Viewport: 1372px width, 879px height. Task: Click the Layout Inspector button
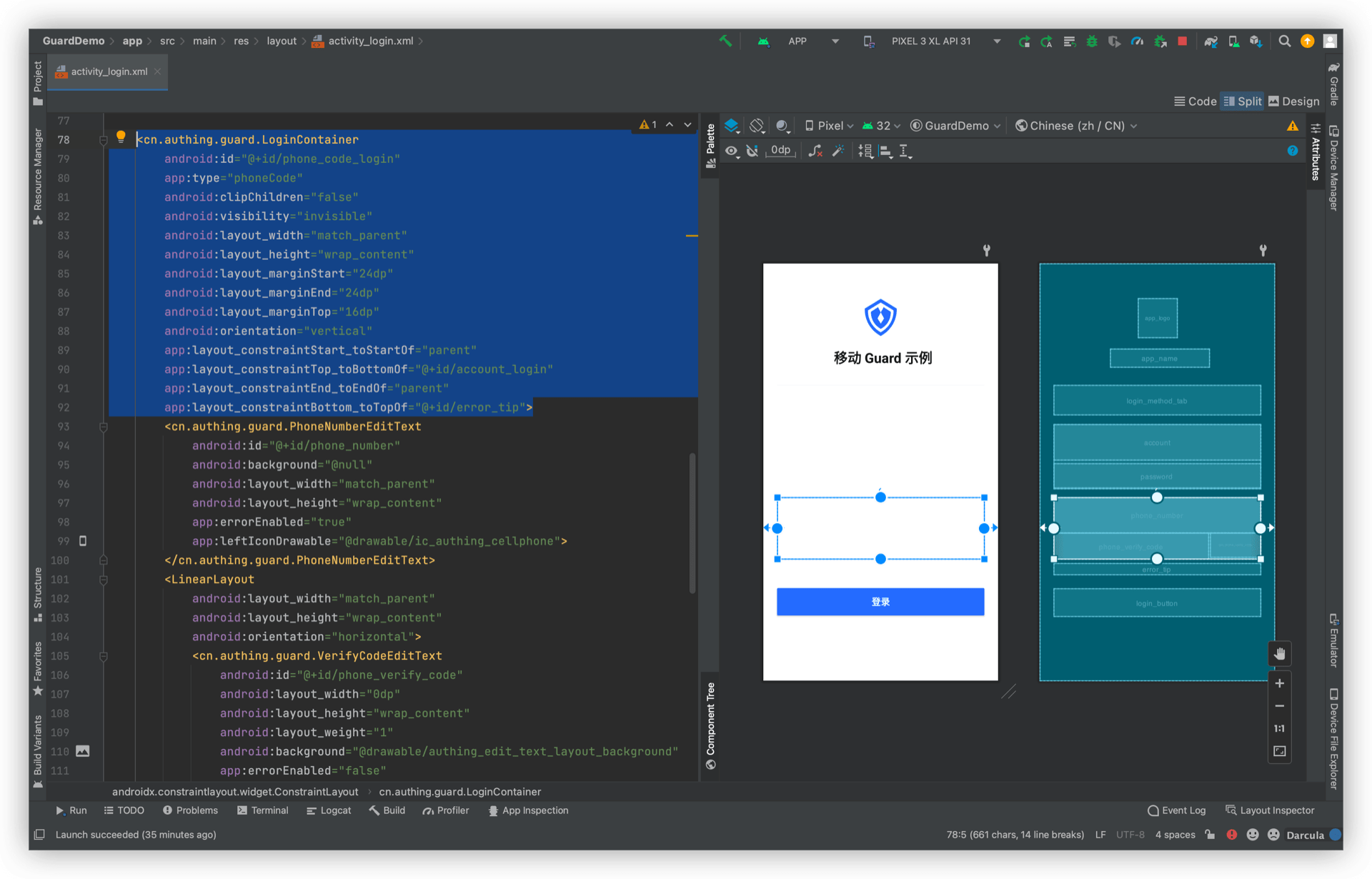point(1270,810)
